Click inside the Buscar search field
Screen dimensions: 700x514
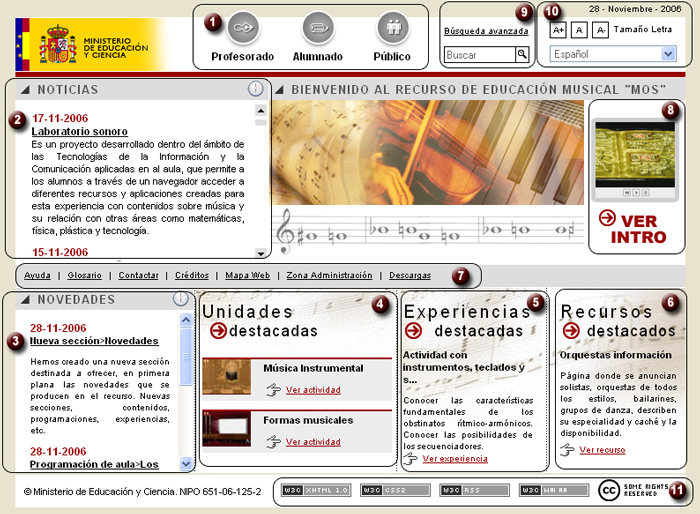click(478, 55)
